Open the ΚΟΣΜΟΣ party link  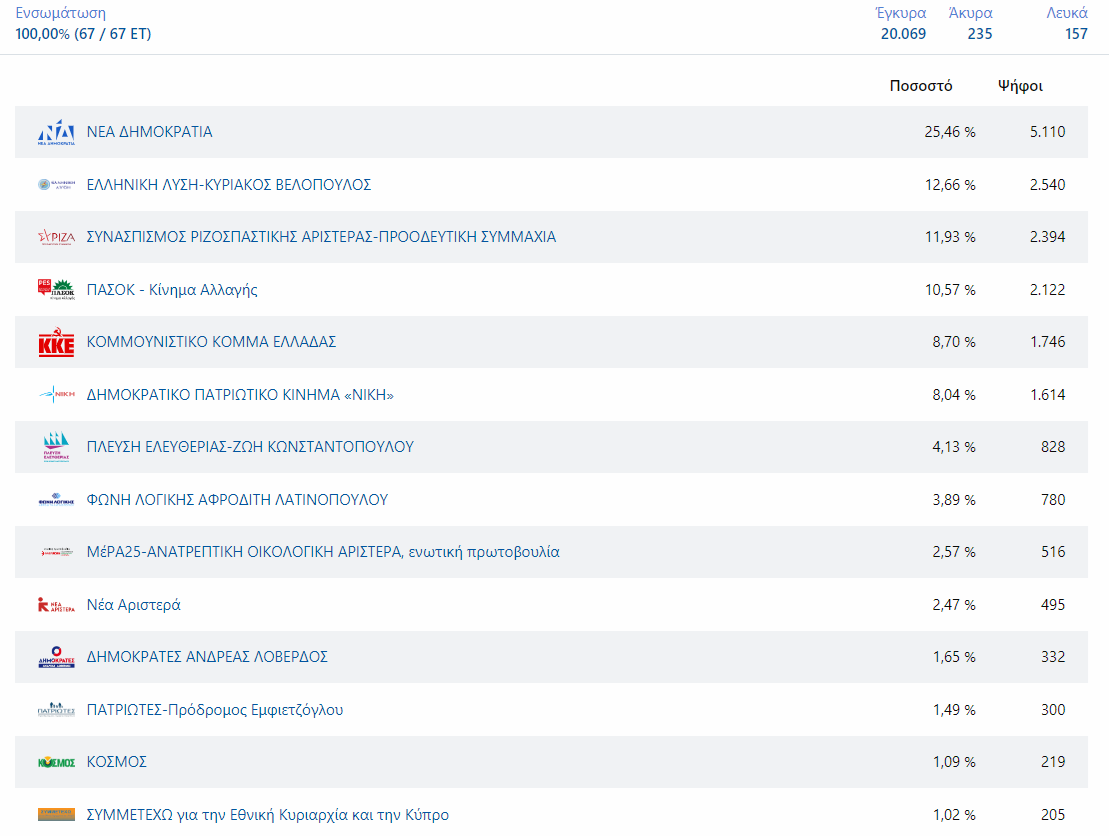pyautogui.click(x=117, y=762)
